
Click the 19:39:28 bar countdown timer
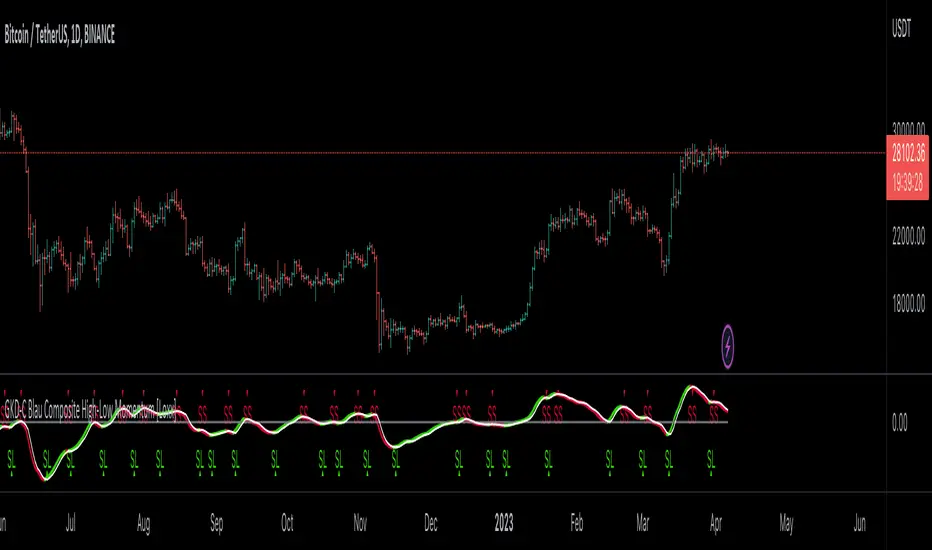908,183
